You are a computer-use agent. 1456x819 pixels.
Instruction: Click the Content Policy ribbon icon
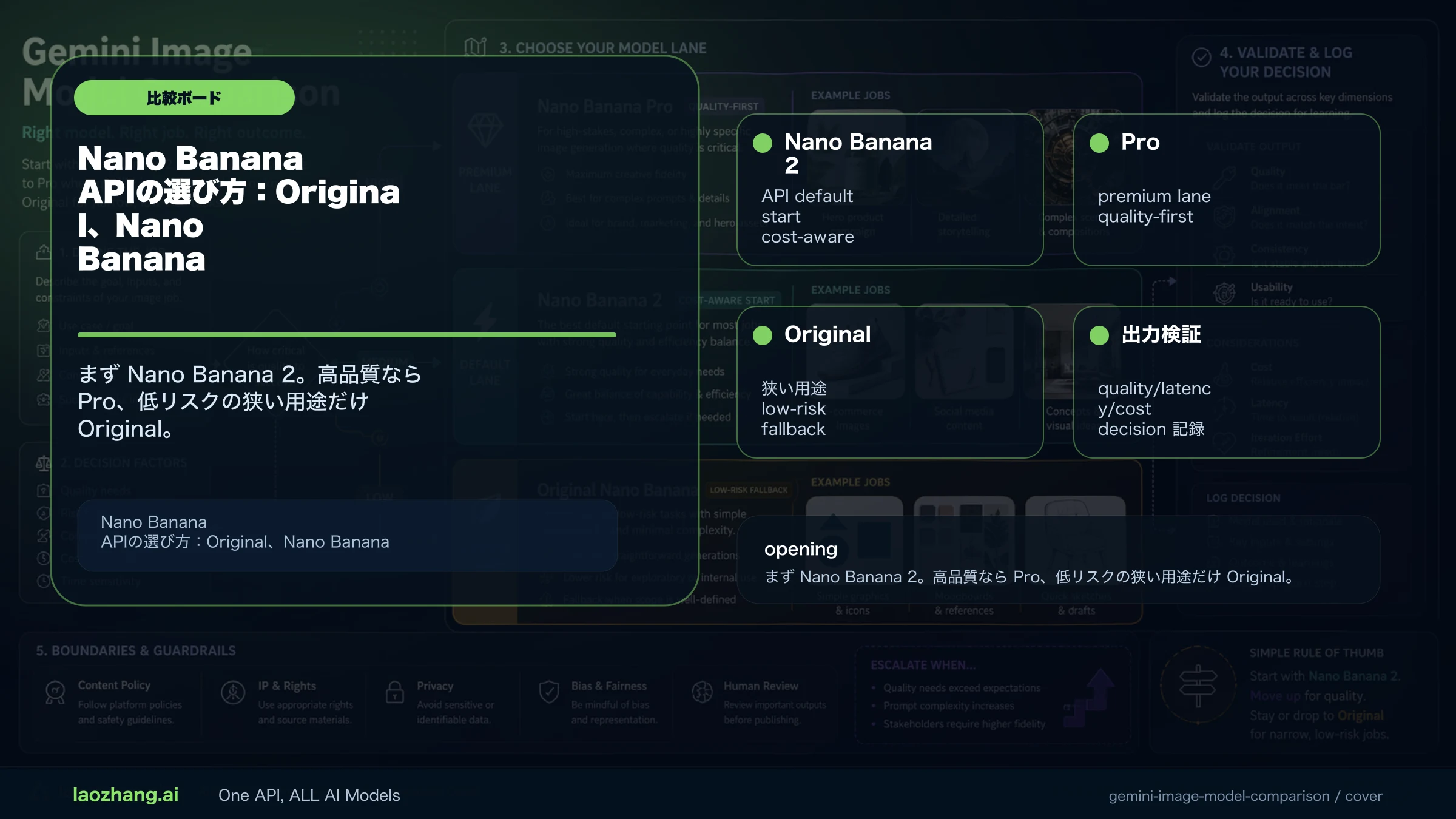click(x=55, y=692)
